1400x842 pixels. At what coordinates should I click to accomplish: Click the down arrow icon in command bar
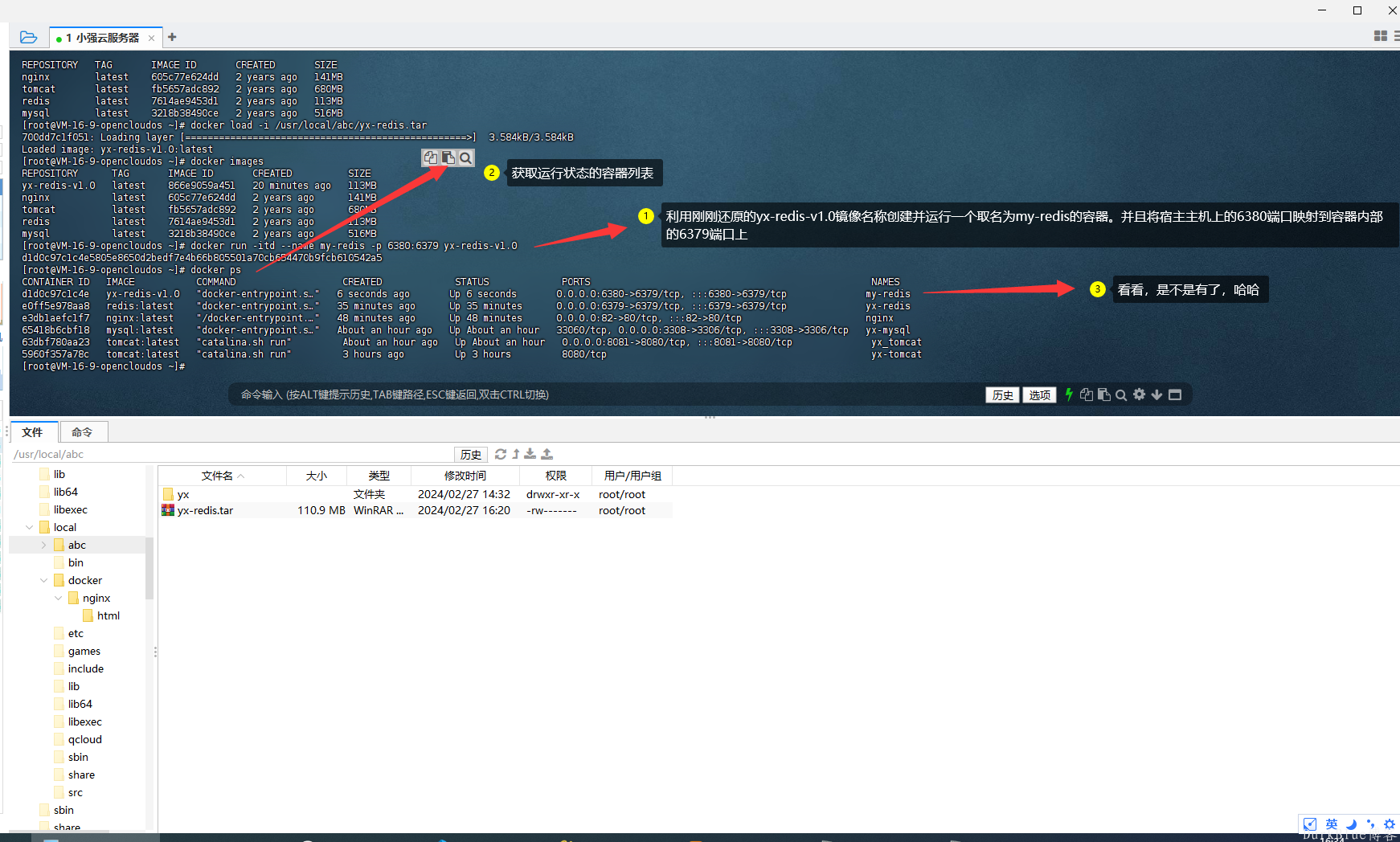tap(1156, 394)
